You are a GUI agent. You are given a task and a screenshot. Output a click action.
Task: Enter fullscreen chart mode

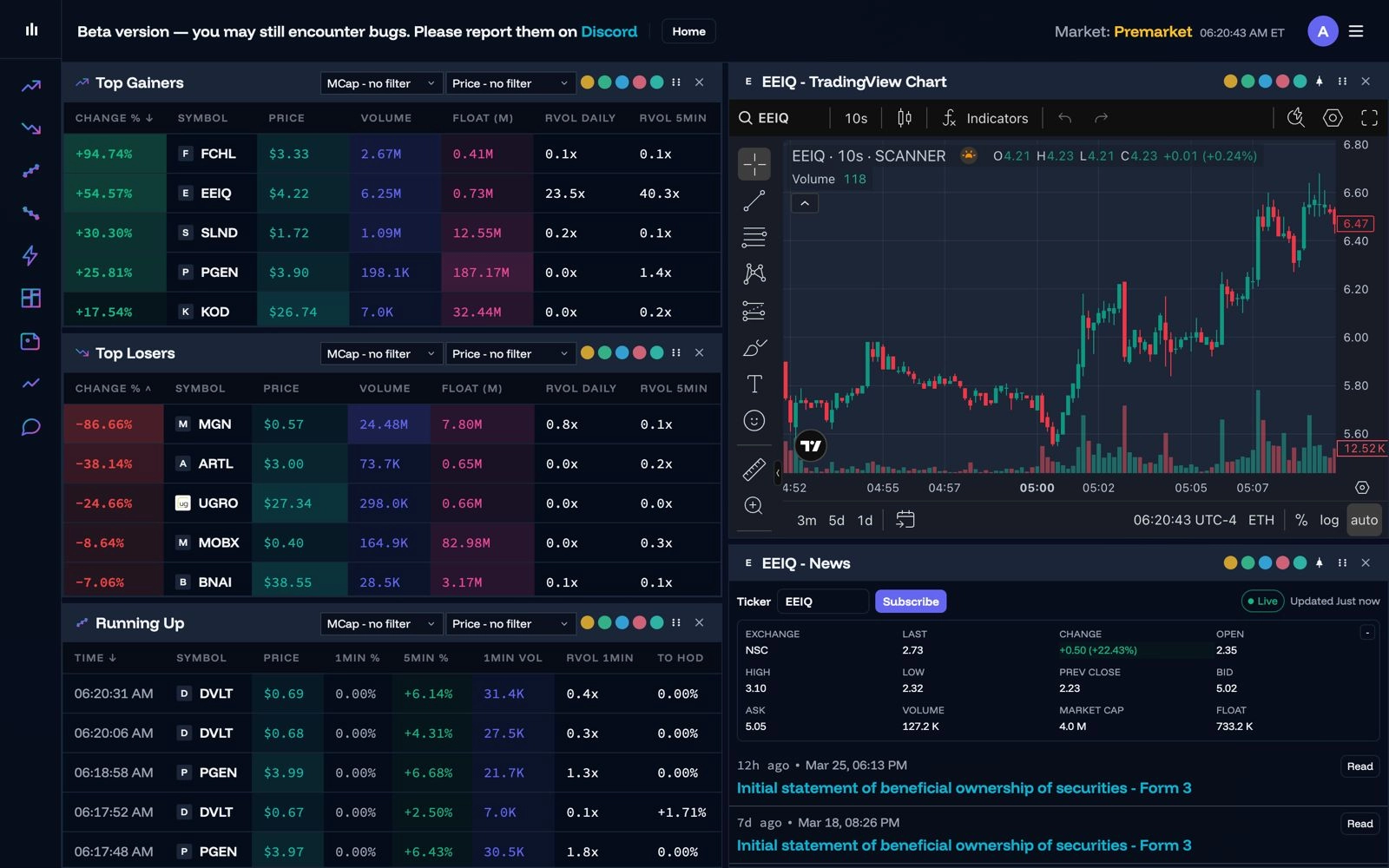click(1369, 118)
